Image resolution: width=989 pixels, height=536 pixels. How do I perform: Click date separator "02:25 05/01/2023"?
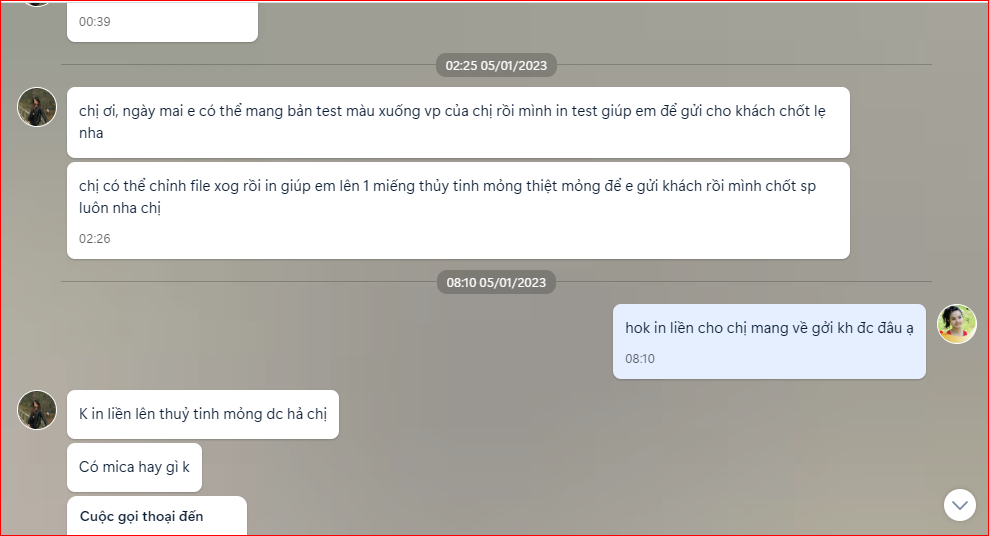tap(496, 66)
